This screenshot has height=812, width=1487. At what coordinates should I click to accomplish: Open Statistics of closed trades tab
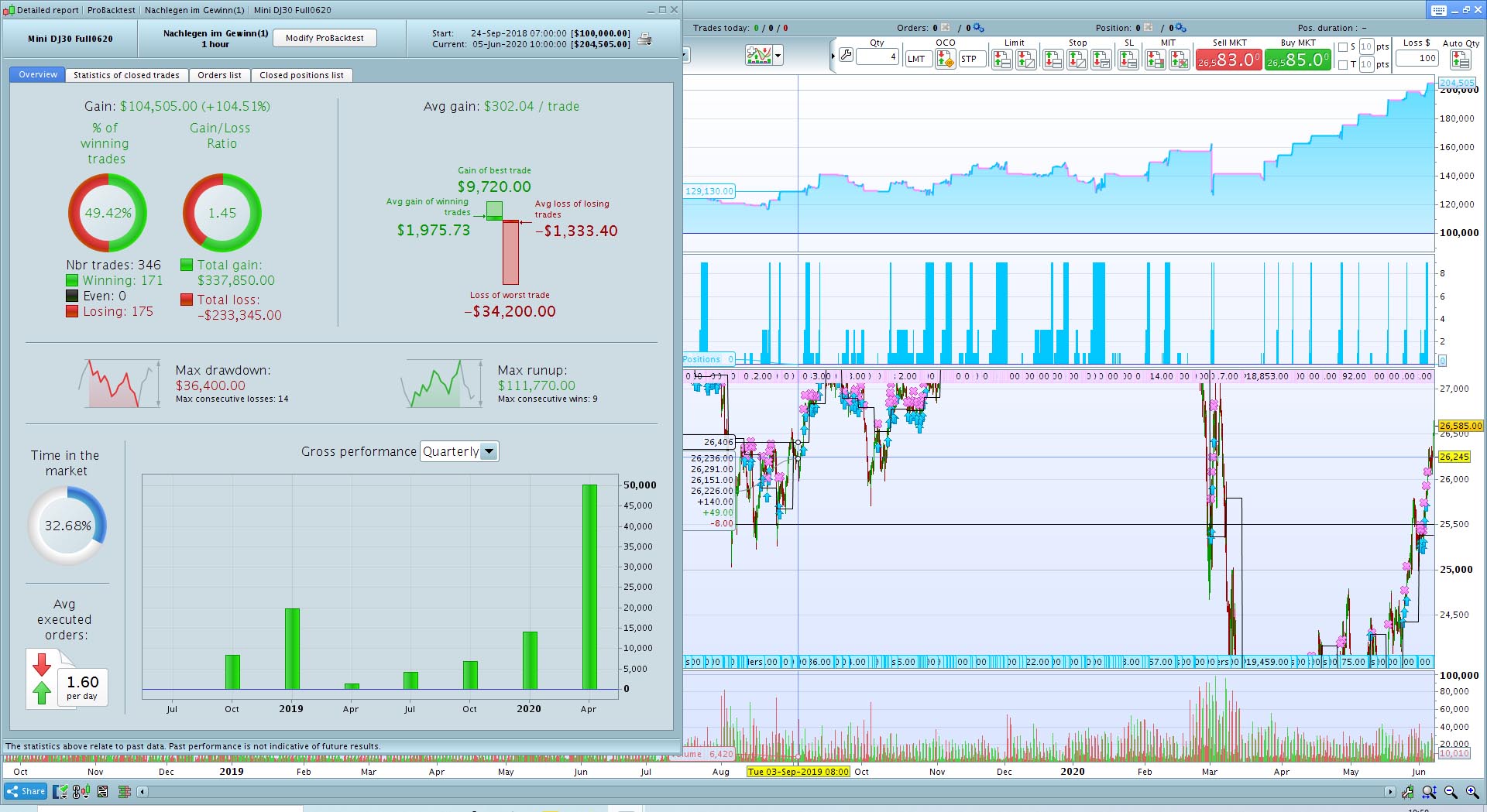click(x=126, y=75)
